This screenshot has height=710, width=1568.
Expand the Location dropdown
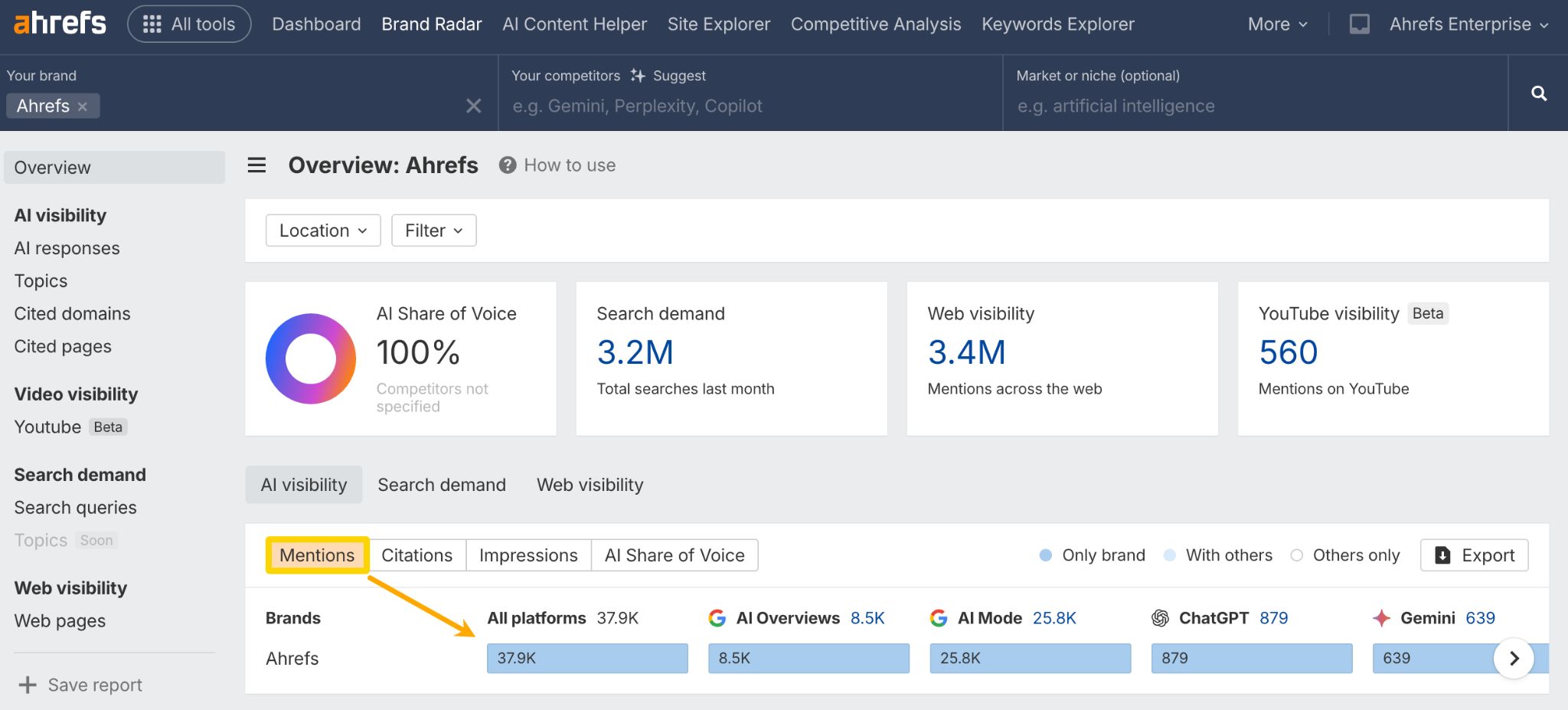click(x=322, y=231)
